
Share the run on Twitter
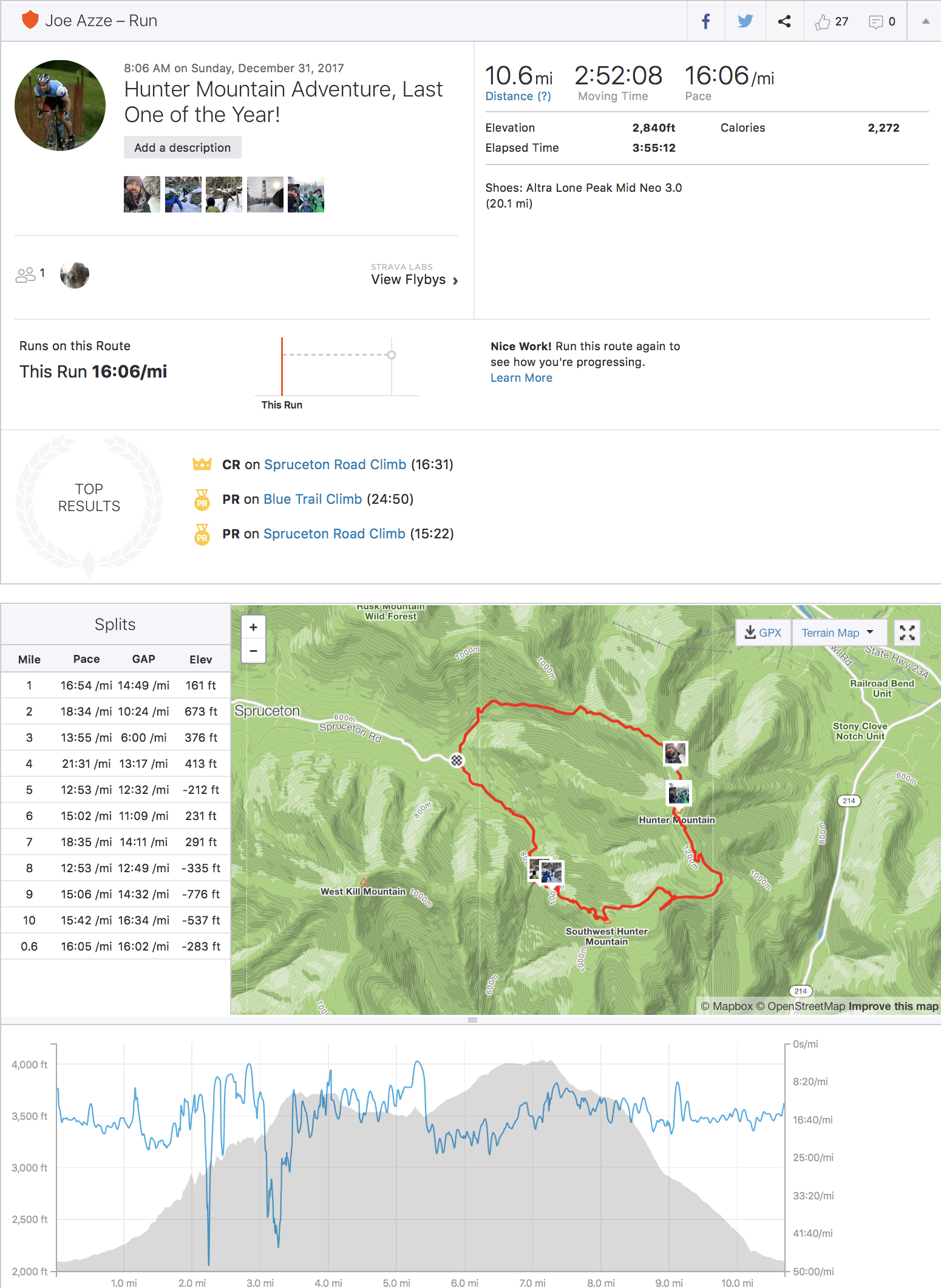pos(745,21)
